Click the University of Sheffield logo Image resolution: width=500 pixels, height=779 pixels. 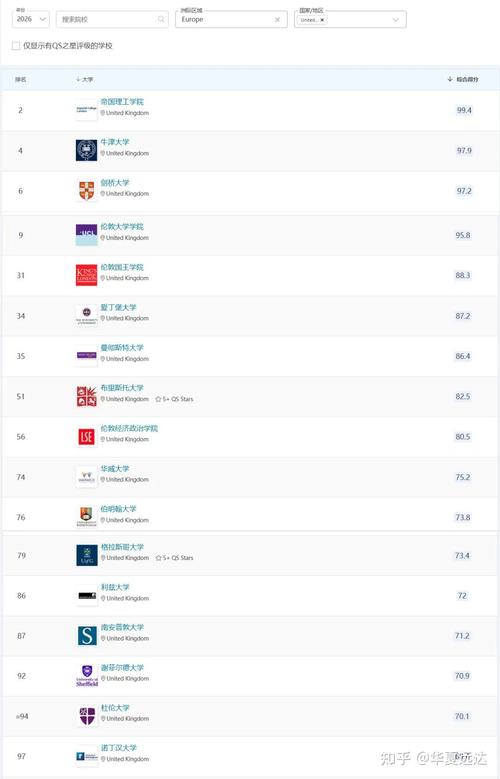click(87, 676)
